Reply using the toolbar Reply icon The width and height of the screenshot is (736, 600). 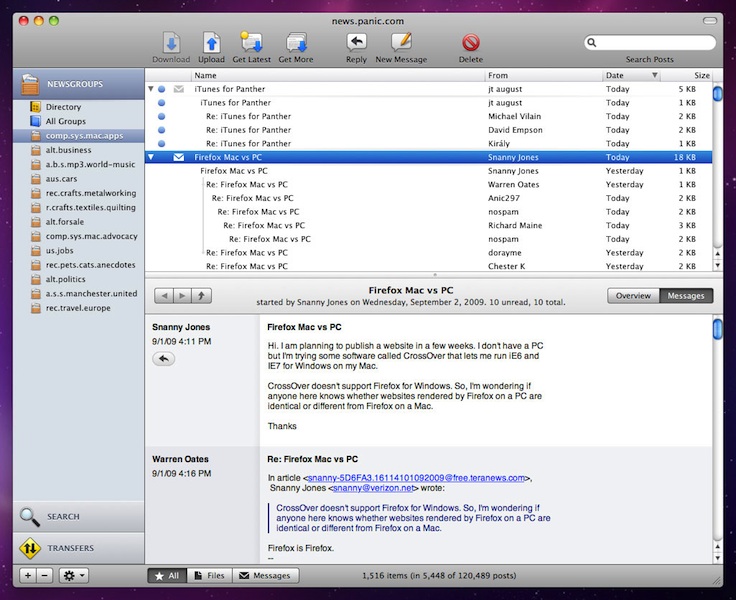tap(356, 42)
